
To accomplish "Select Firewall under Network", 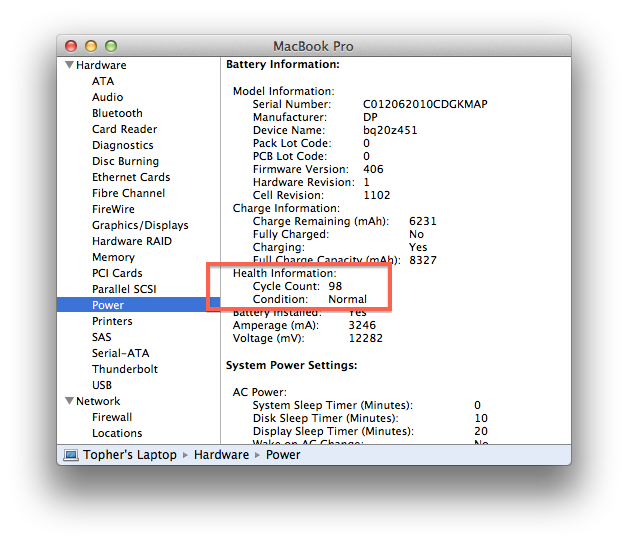I will click(112, 417).
